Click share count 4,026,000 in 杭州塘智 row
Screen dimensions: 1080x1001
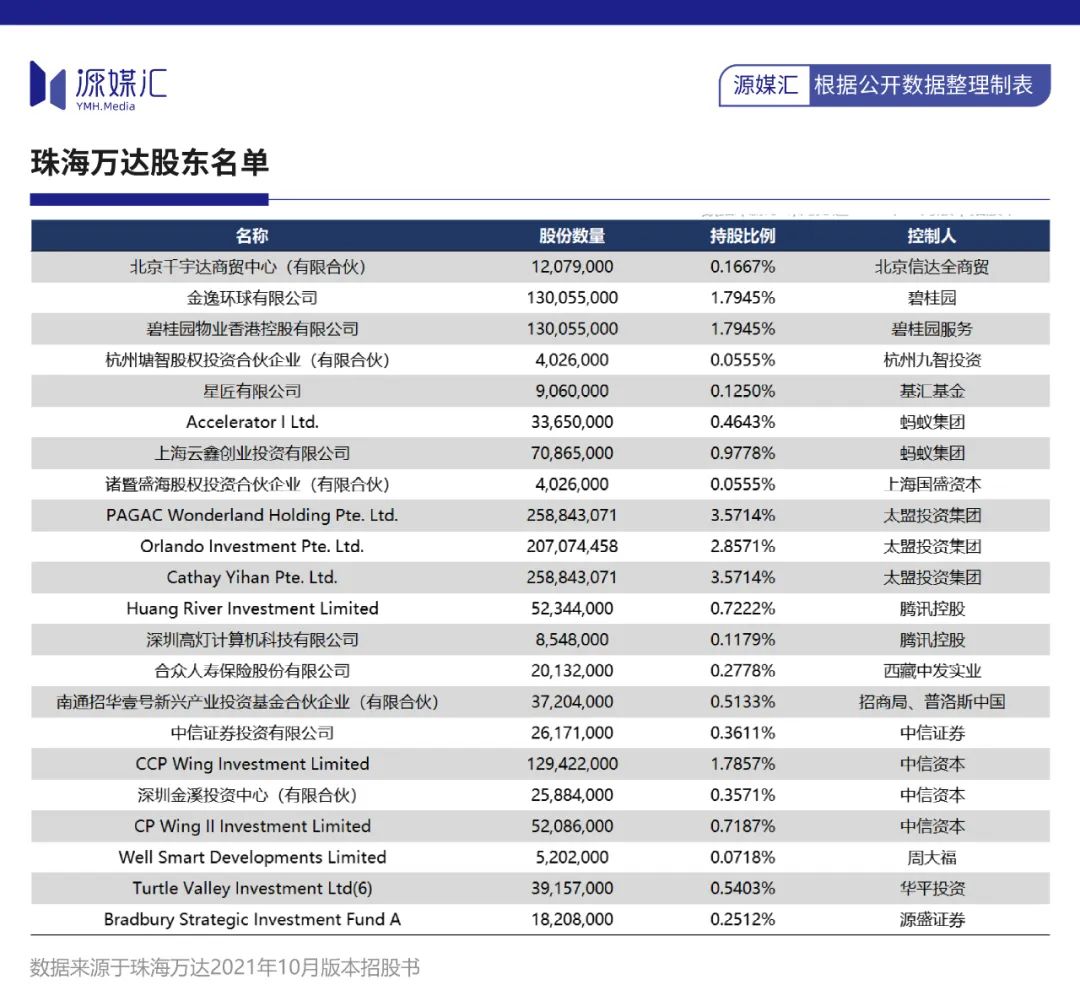tap(572, 360)
